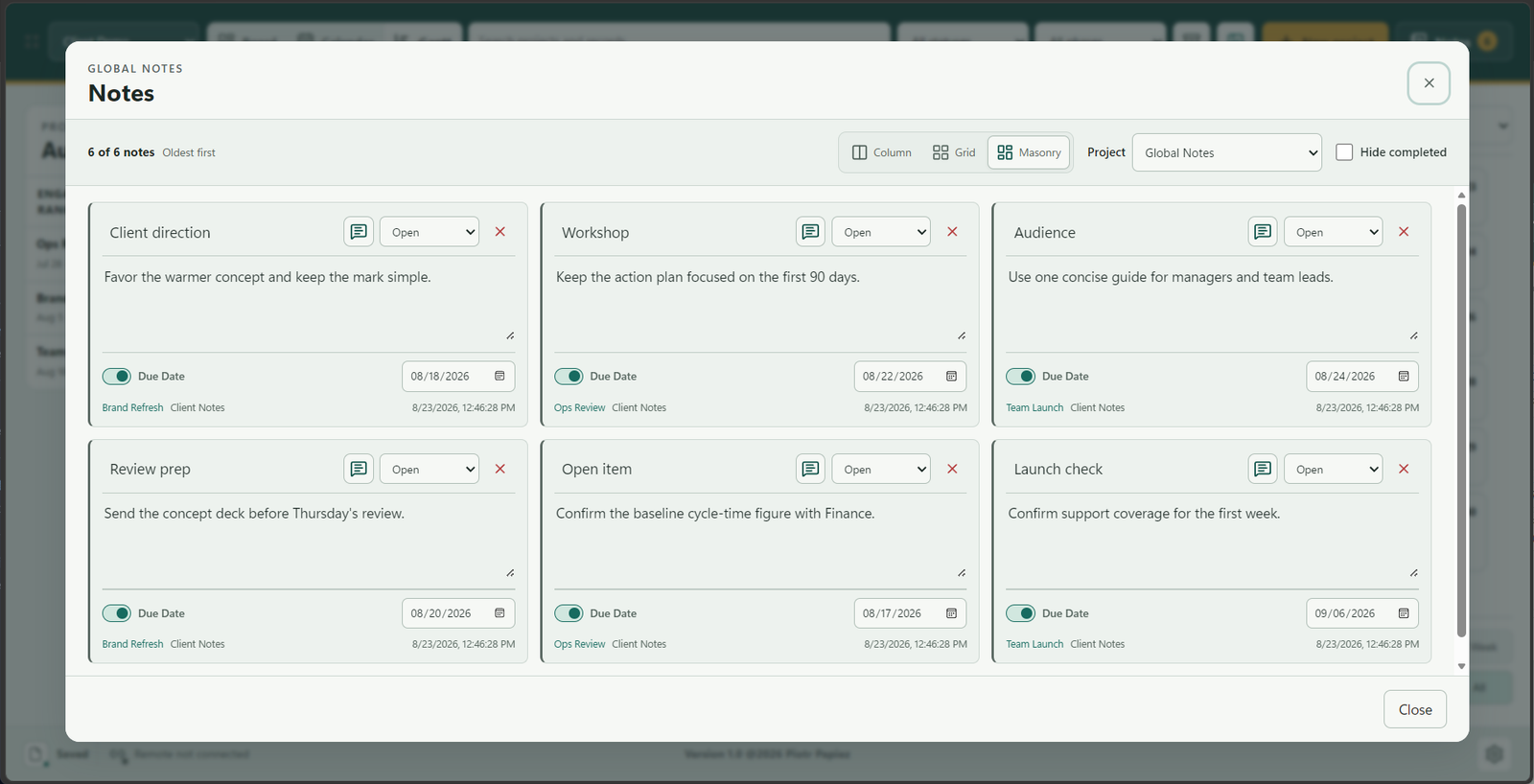Click the Launch check title field
Viewport: 1534px width, 784px height.
(1124, 469)
